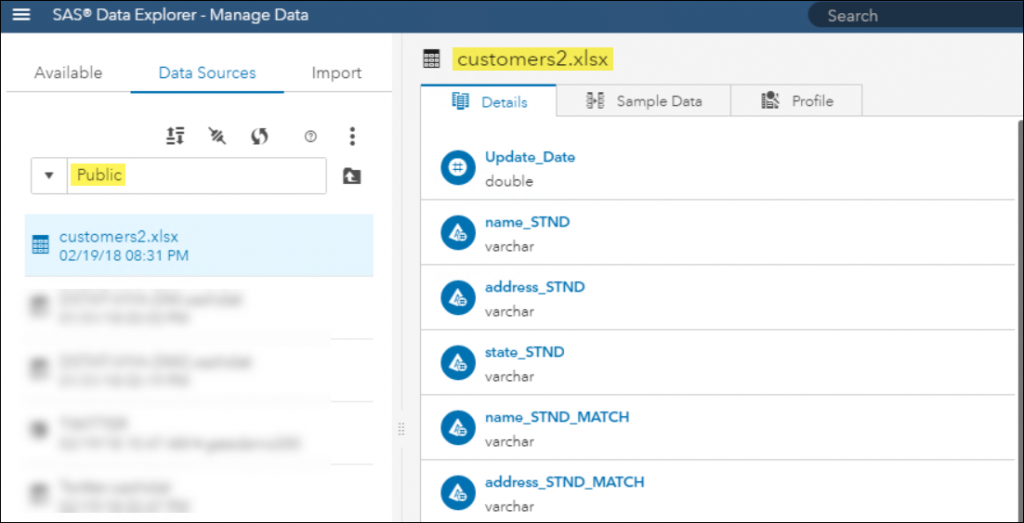Click the character icon for name_STND

coord(458,232)
